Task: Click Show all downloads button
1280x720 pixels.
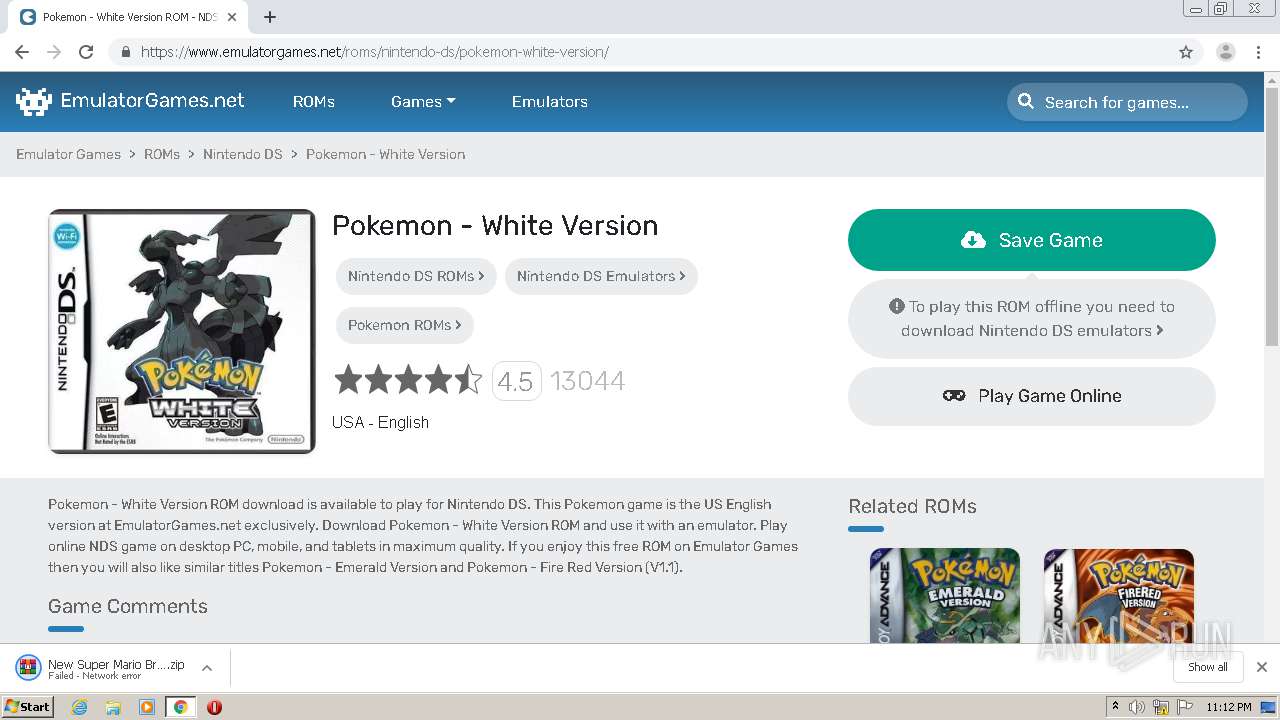Action: tap(1208, 667)
